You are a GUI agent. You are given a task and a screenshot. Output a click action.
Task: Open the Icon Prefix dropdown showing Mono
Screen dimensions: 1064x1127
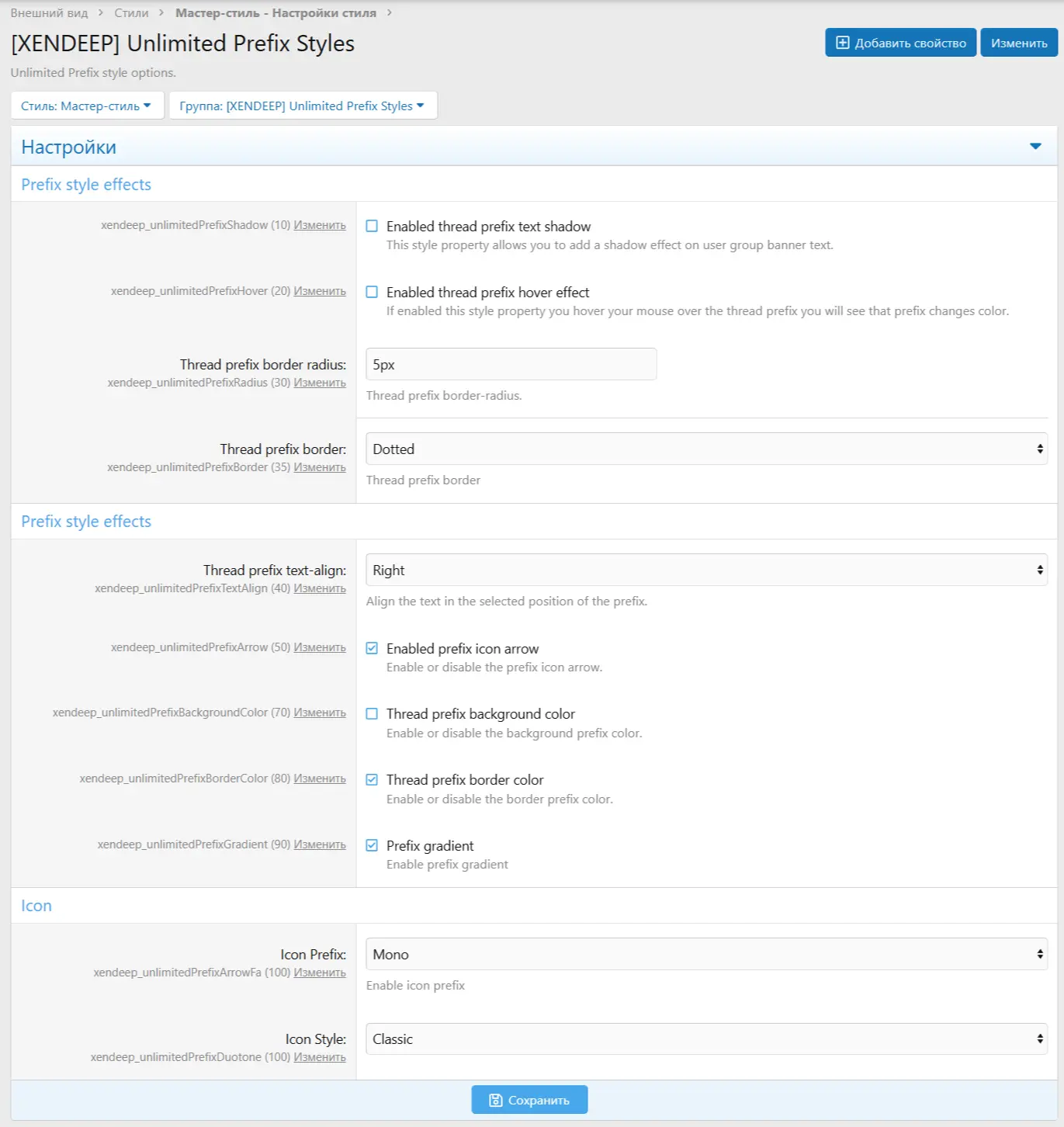706,955
